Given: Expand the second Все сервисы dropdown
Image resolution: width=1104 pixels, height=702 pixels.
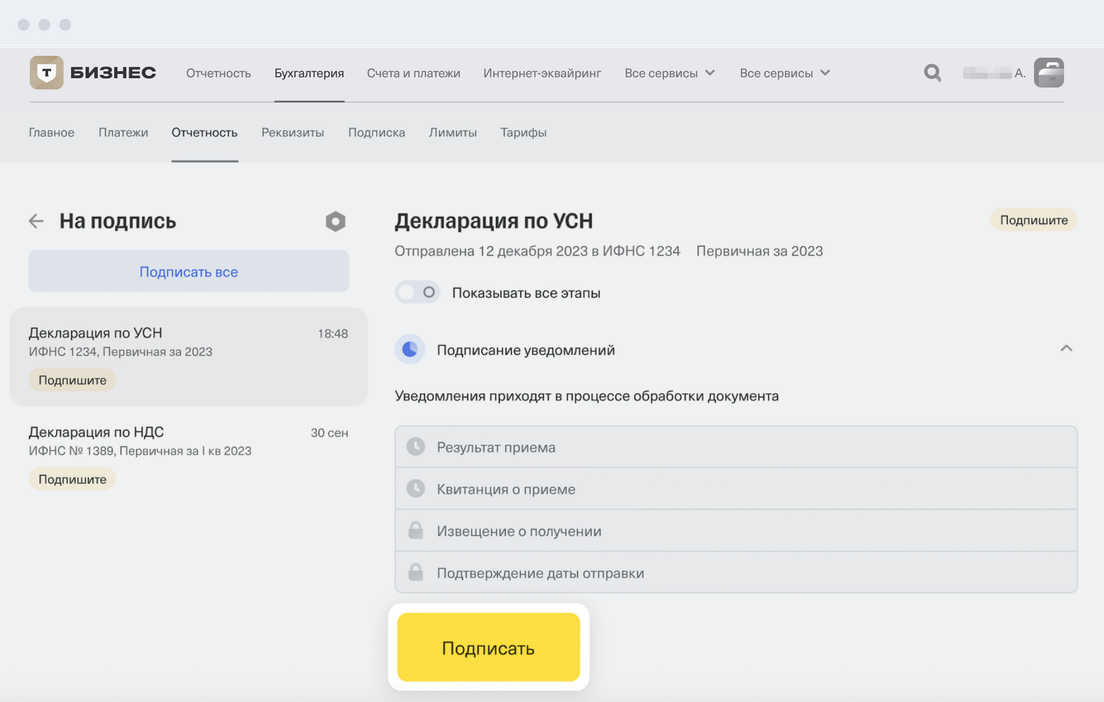Looking at the screenshot, I should 784,73.
